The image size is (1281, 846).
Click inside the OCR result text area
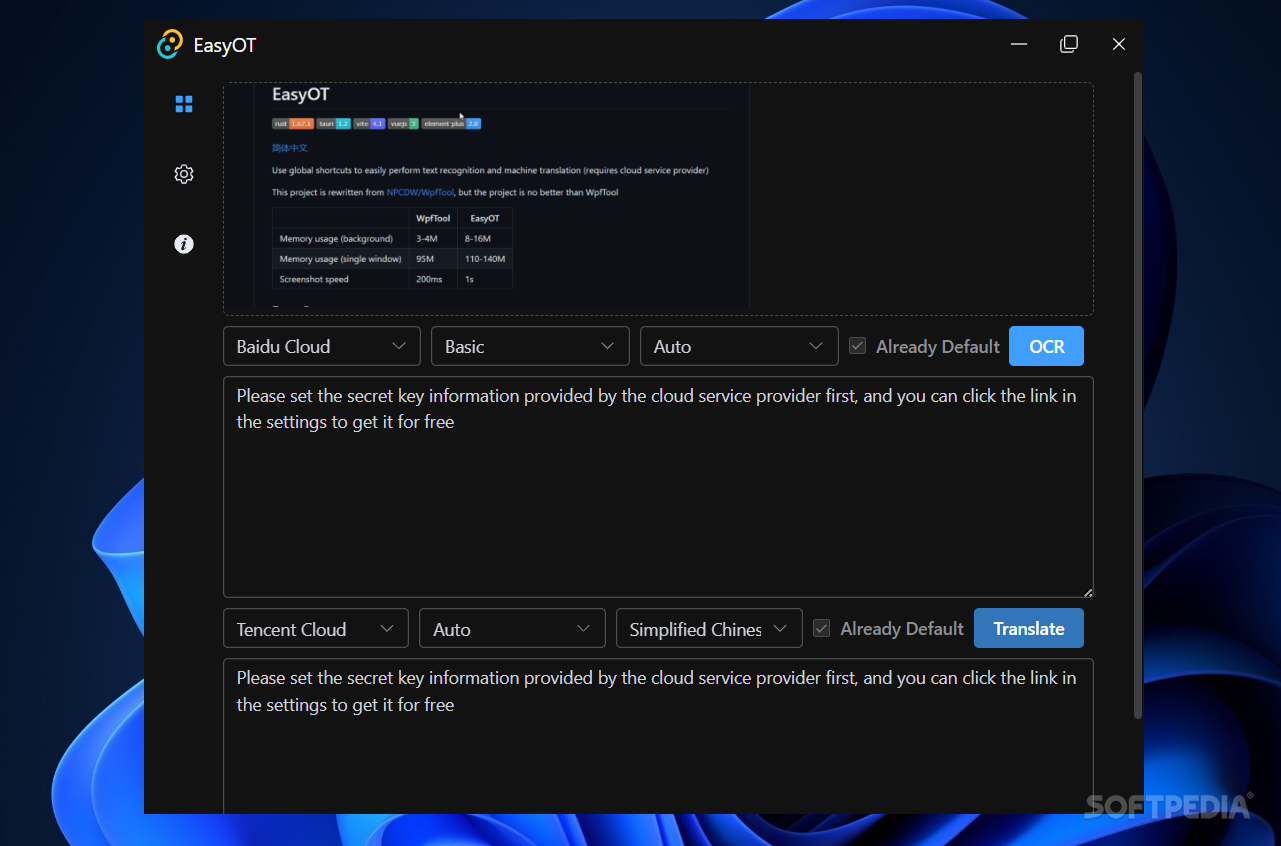tap(658, 487)
